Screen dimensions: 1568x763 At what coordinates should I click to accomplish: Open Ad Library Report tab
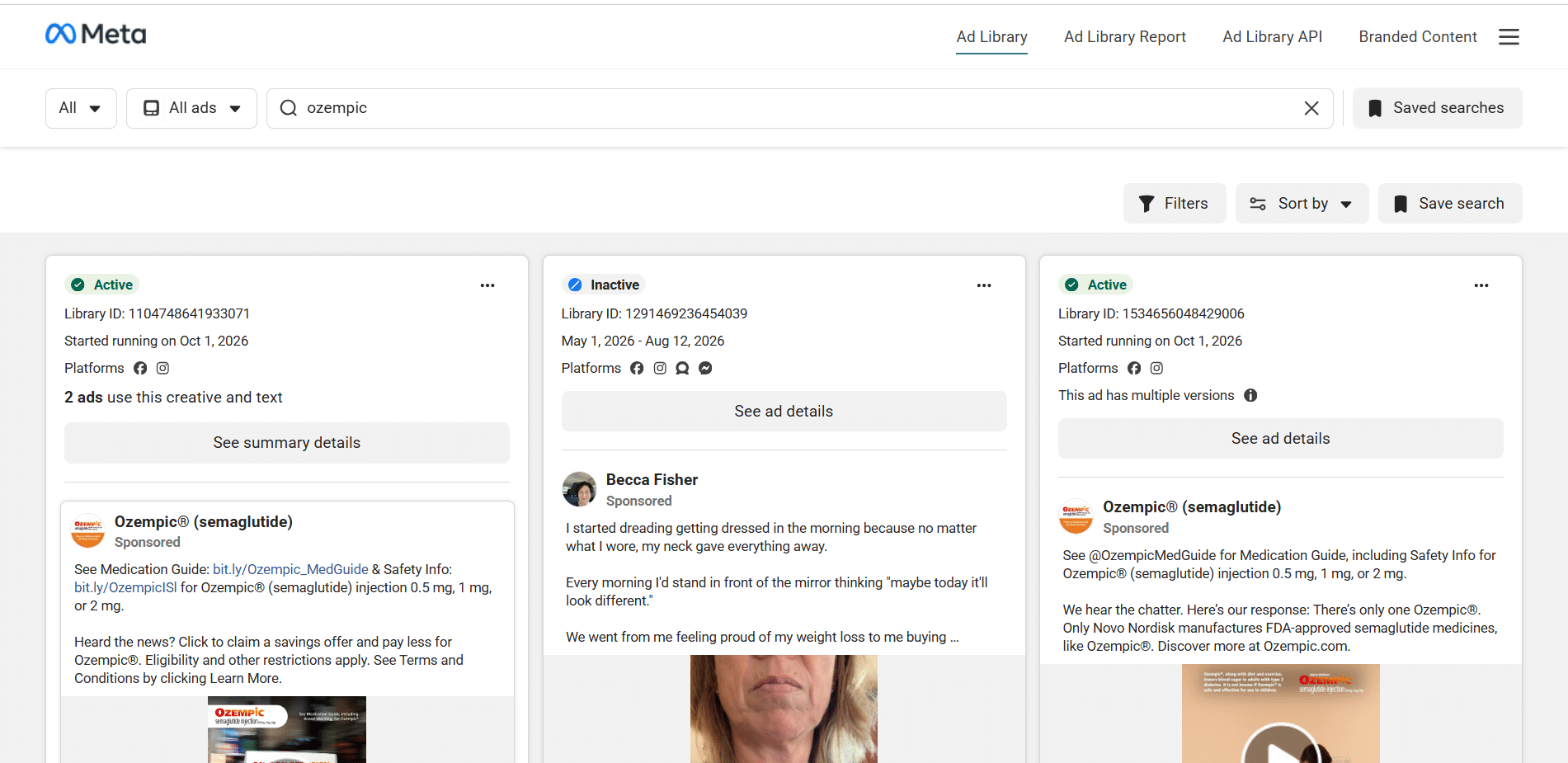click(1124, 37)
